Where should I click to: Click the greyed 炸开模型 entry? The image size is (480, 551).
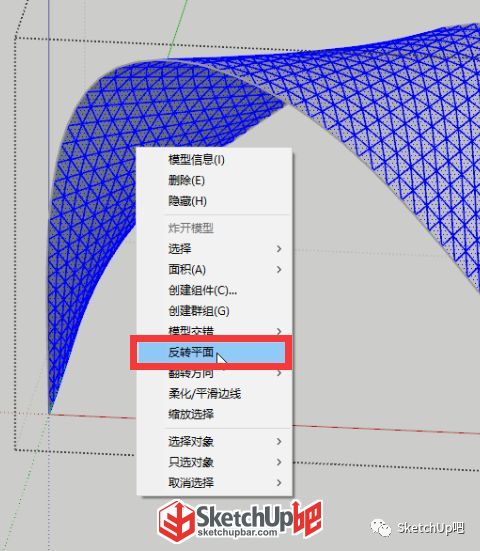[191, 228]
